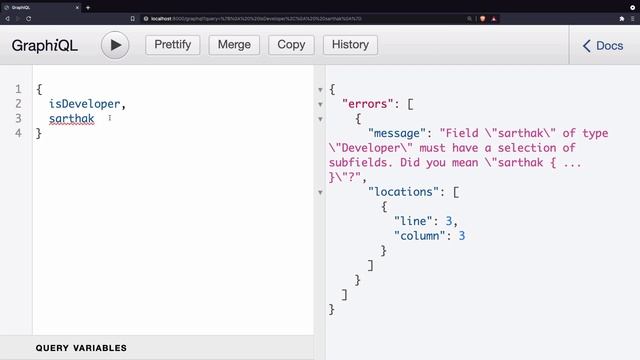Image resolution: width=640 pixels, height=360 pixels.
Task: Click the Prettify button
Action: pyautogui.click(x=173, y=44)
